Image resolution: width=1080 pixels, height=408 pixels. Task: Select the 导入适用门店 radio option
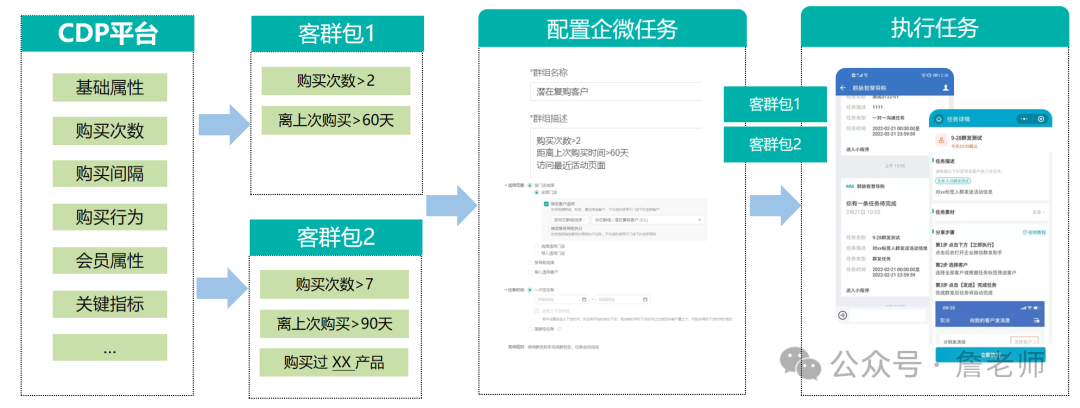coord(537,254)
